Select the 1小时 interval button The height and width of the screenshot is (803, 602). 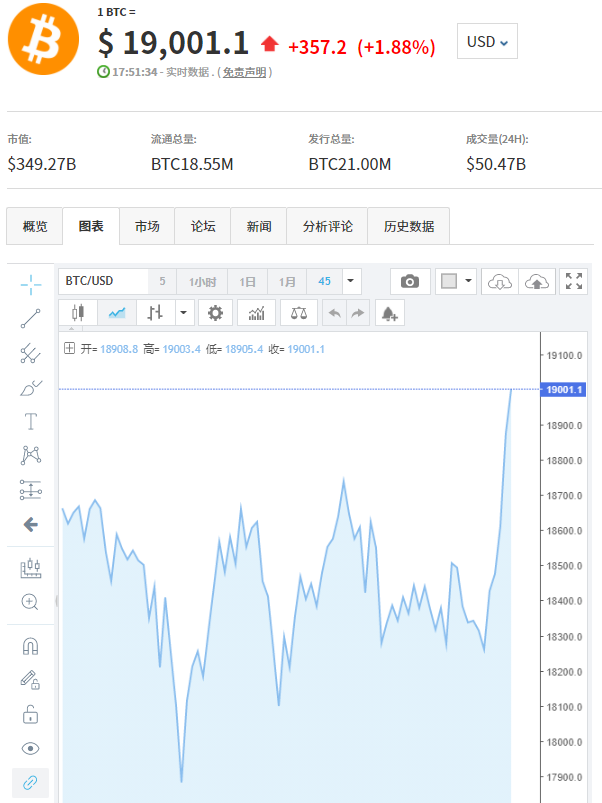pos(203,281)
